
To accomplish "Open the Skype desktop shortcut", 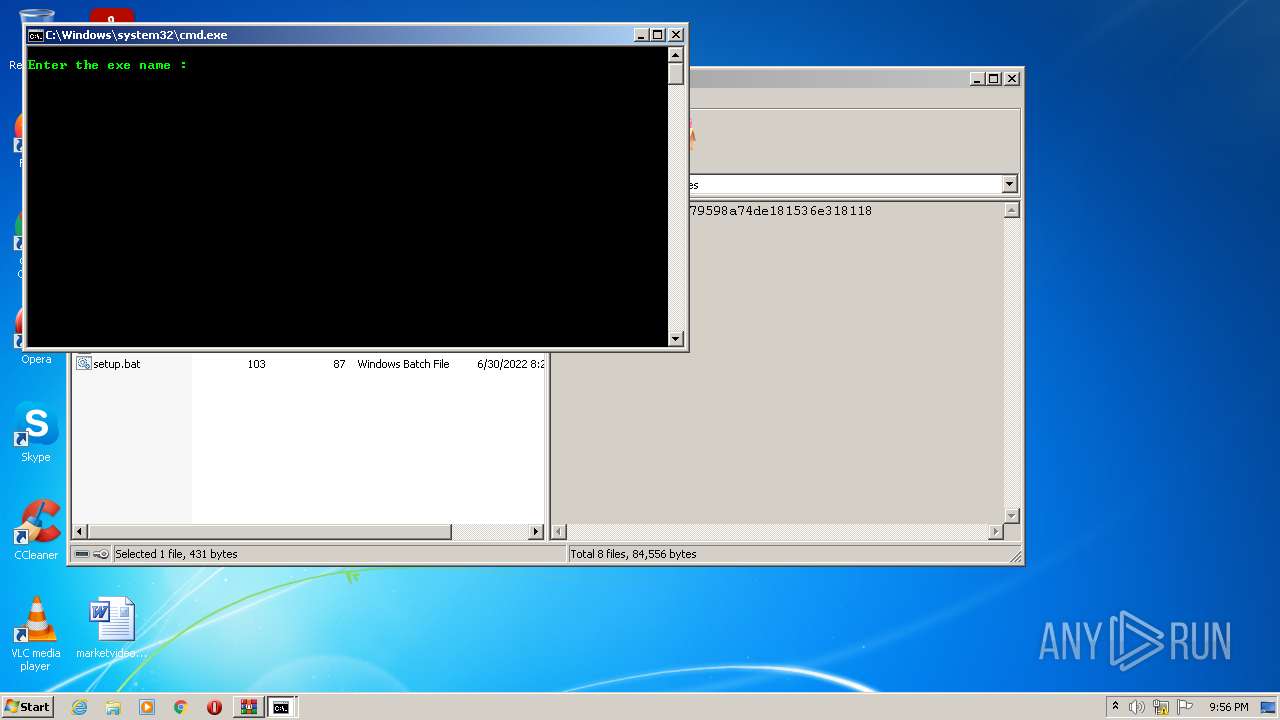I will 36,432.
